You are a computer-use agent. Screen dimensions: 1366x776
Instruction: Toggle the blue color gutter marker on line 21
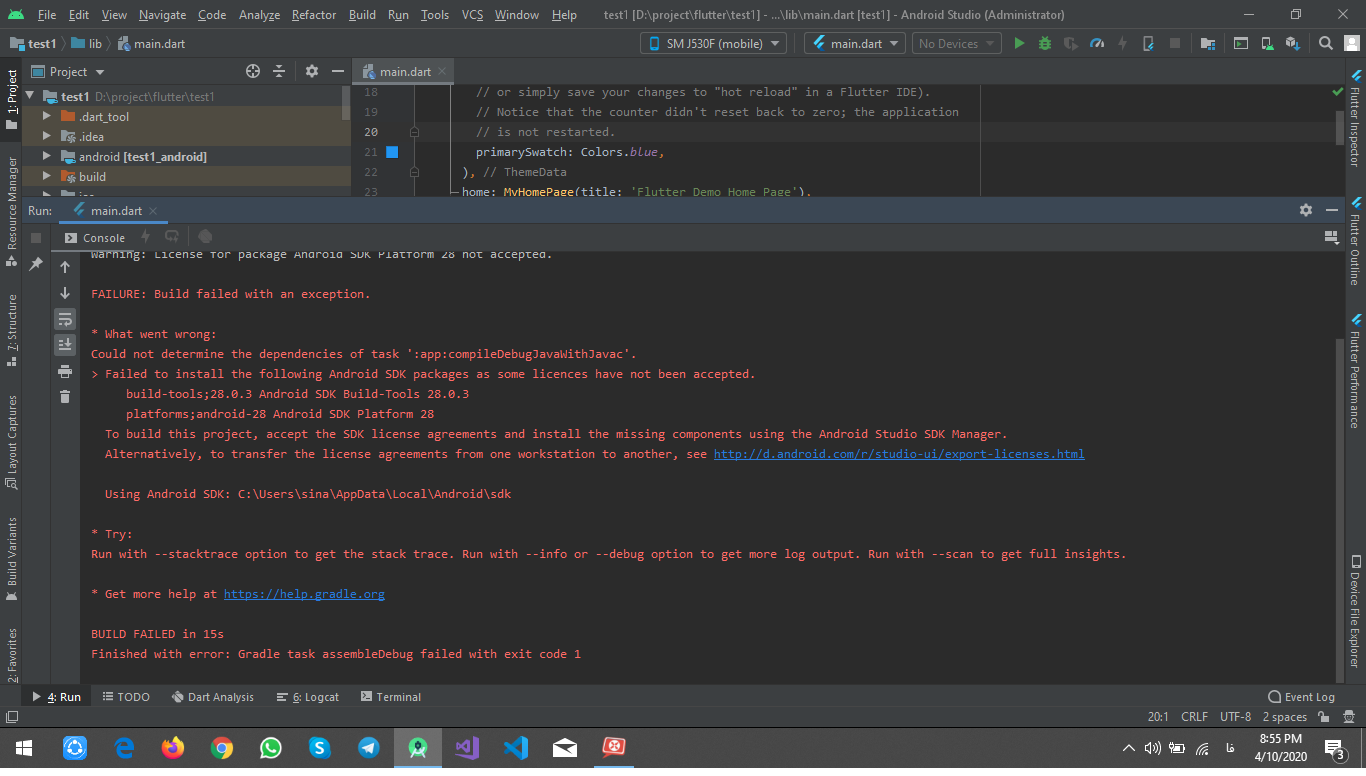tap(392, 152)
